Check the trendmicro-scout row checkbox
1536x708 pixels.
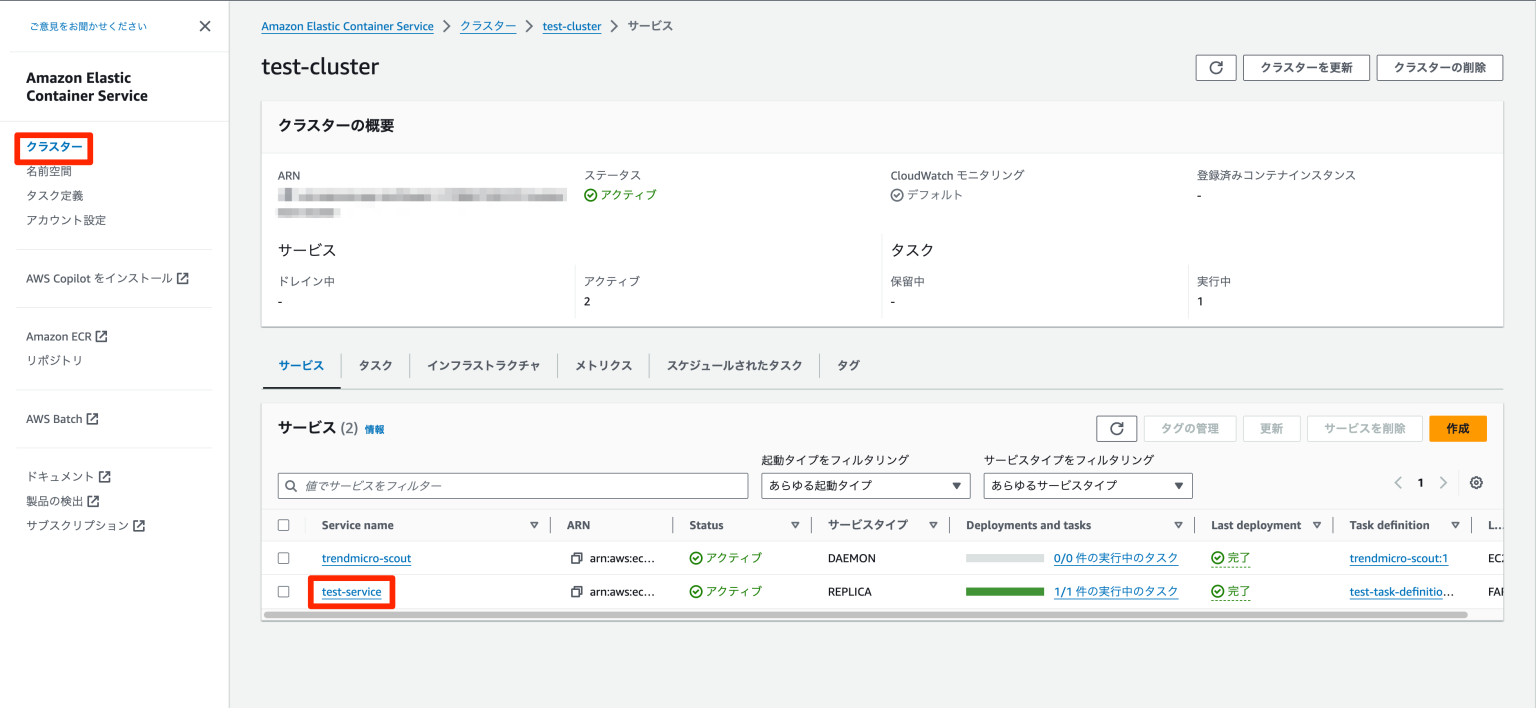[x=284, y=558]
